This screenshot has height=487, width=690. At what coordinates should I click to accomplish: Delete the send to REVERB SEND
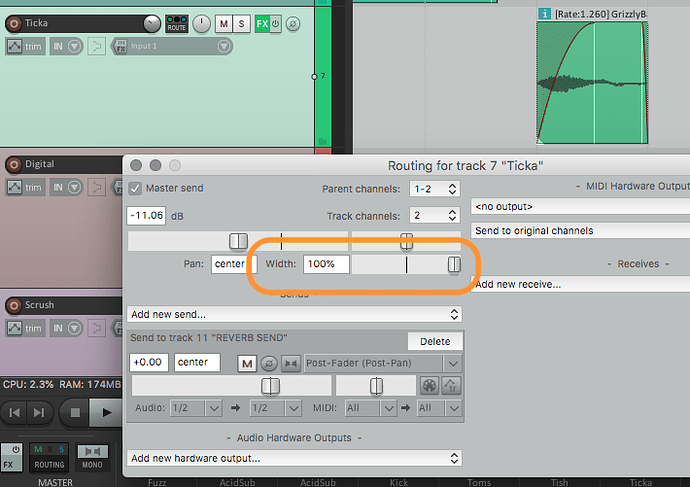pyautogui.click(x=435, y=341)
